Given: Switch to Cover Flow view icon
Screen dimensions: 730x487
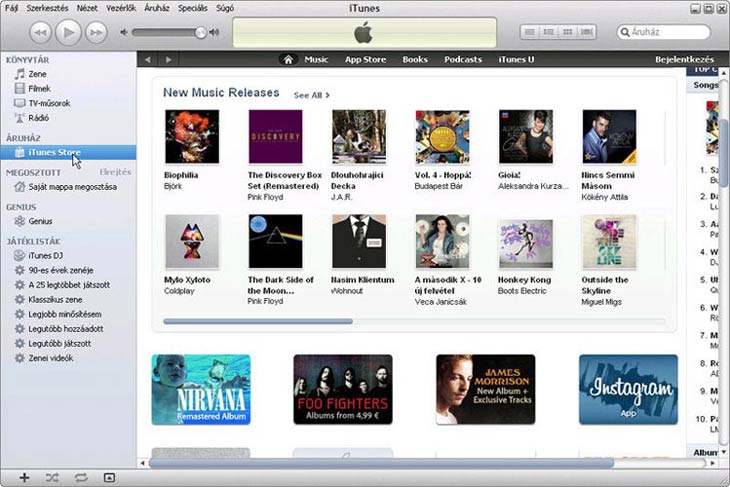Looking at the screenshot, I should [x=587, y=32].
